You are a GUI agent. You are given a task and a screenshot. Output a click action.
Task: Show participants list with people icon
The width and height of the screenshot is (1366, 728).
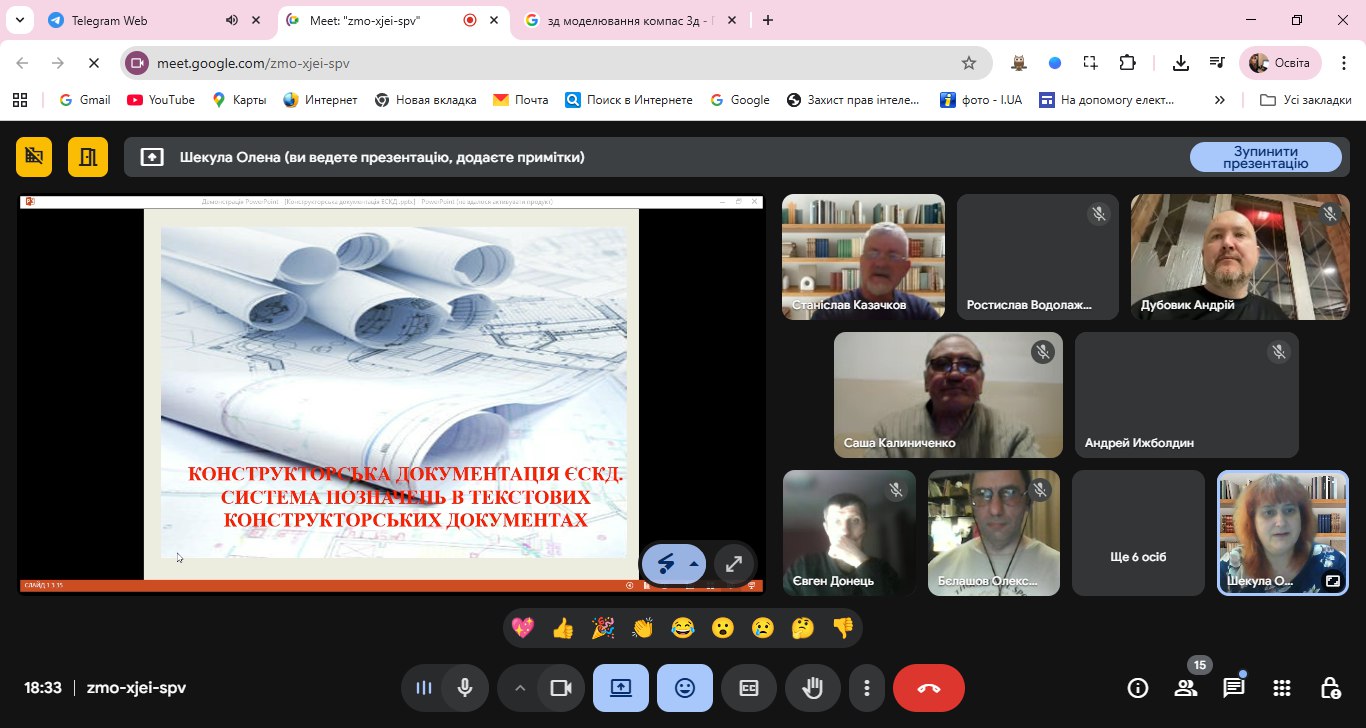[1186, 688]
